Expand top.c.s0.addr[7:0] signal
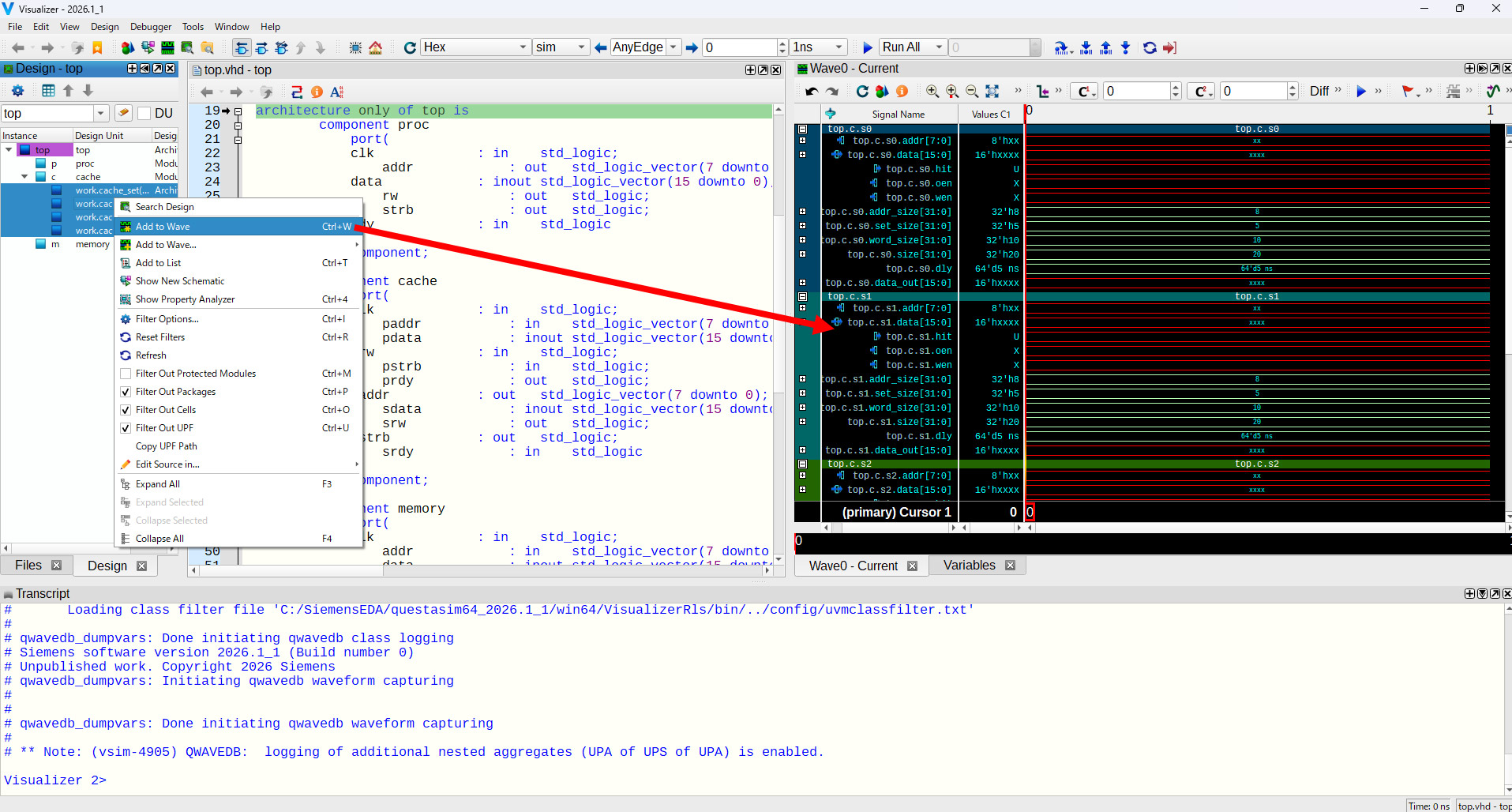Screen dimensions: 1512x812 click(802, 141)
